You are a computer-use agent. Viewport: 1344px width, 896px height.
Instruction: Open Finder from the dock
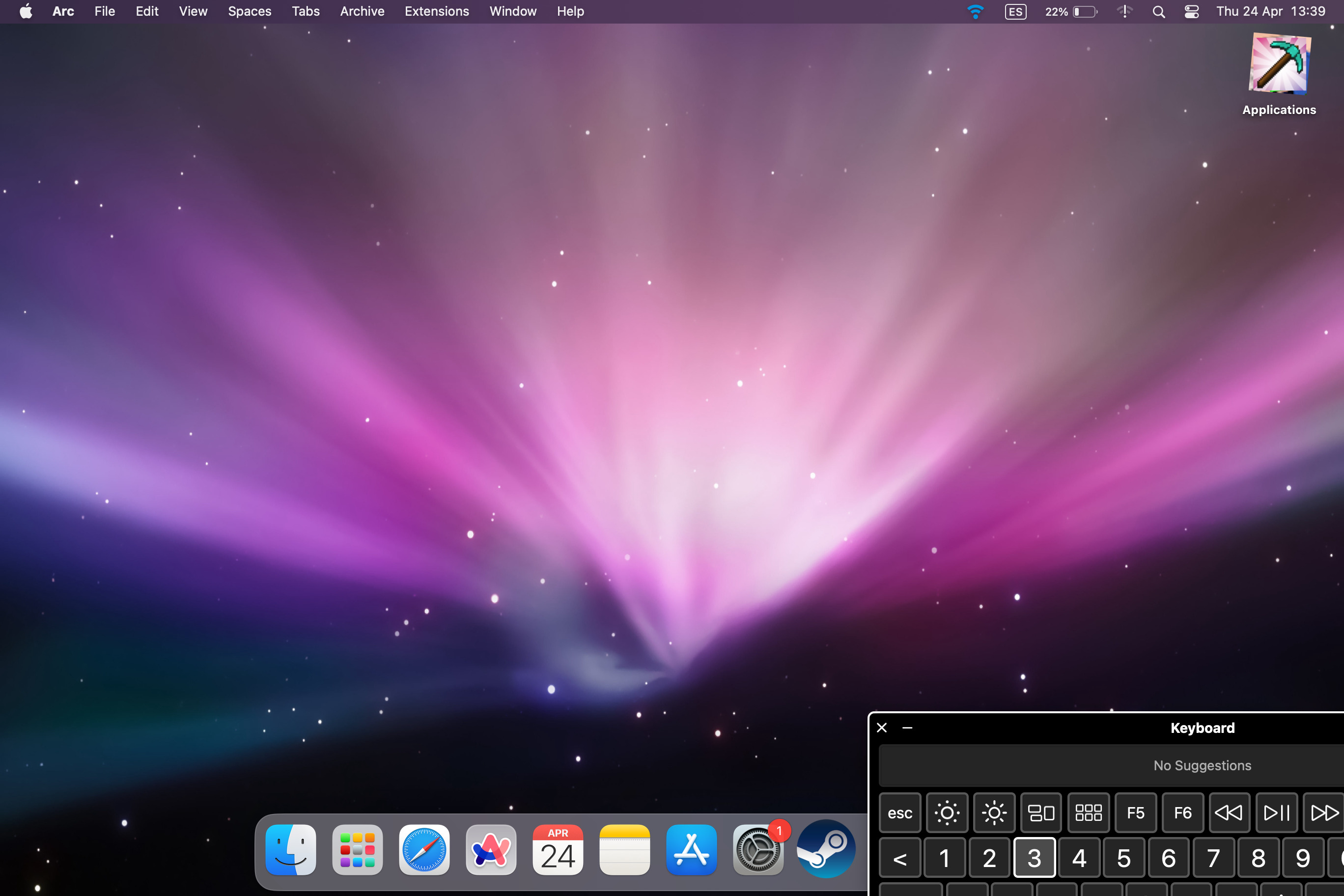pyautogui.click(x=291, y=850)
